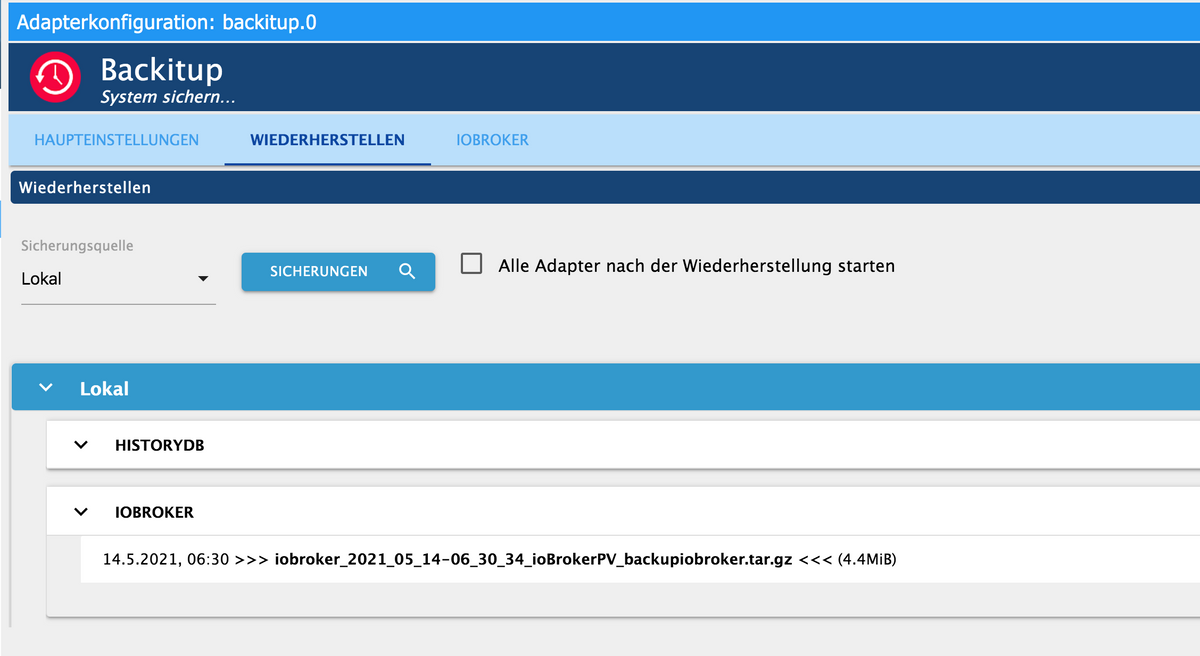Viewport: 1200px width, 656px height.
Task: Click the magnifier icon on Sicherungen button
Action: point(406,271)
